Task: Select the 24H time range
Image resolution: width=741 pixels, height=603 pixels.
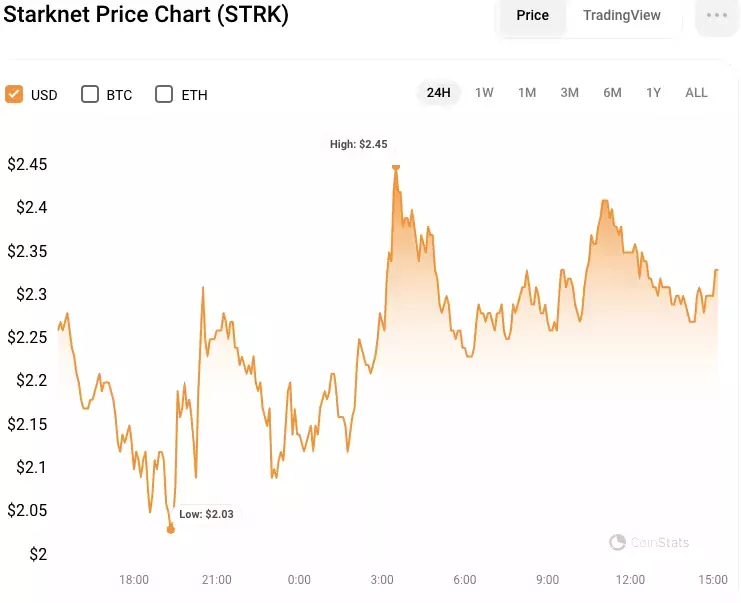Action: (439, 93)
